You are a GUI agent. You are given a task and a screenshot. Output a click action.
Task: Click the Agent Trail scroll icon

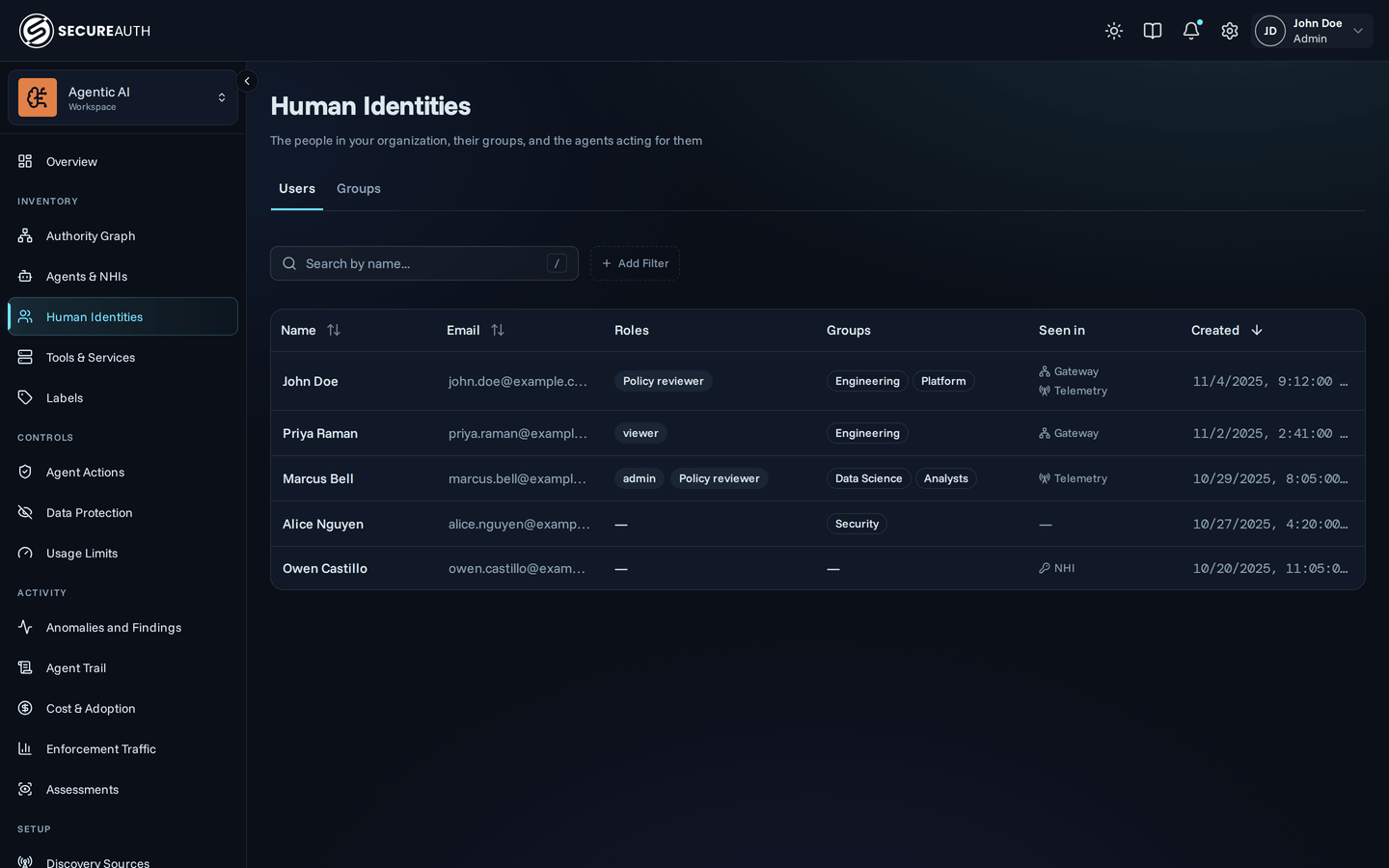(x=25, y=667)
